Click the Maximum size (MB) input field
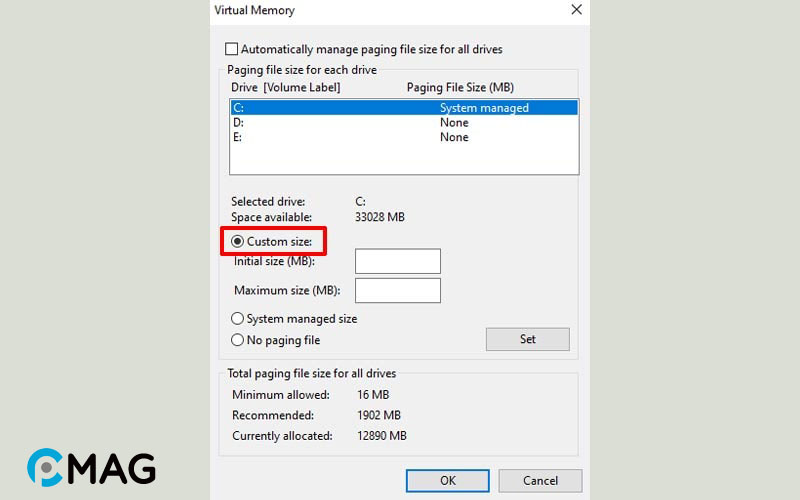Image resolution: width=800 pixels, height=500 pixels. click(397, 290)
